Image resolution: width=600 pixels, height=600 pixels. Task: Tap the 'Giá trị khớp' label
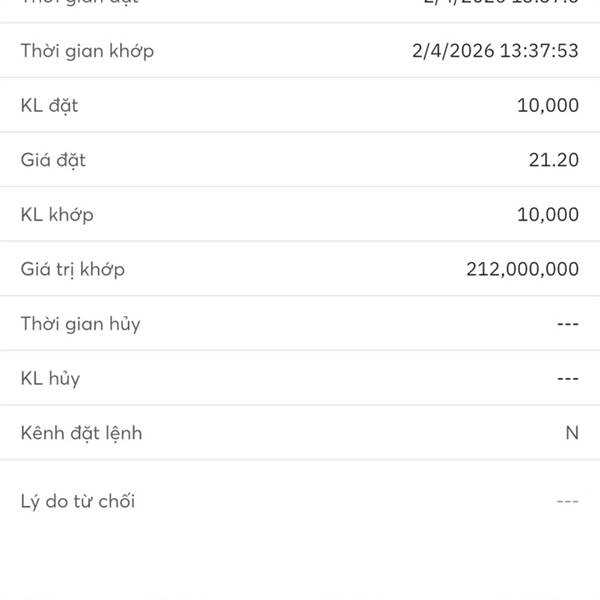pos(73,269)
